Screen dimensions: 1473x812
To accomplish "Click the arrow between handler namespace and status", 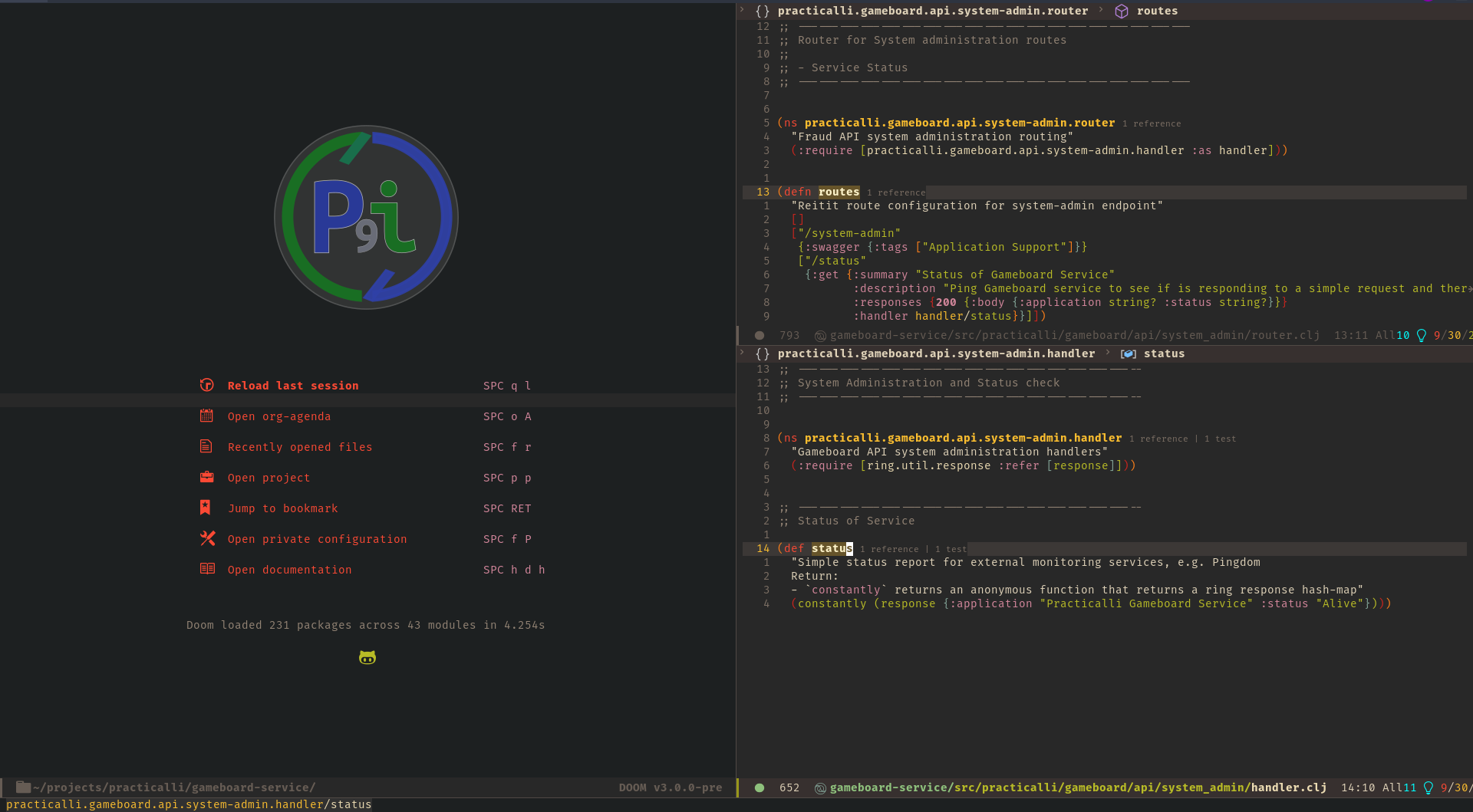I will pyautogui.click(x=1107, y=353).
